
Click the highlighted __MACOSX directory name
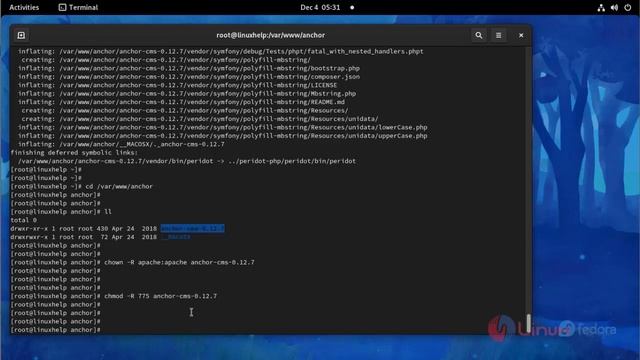point(176,237)
